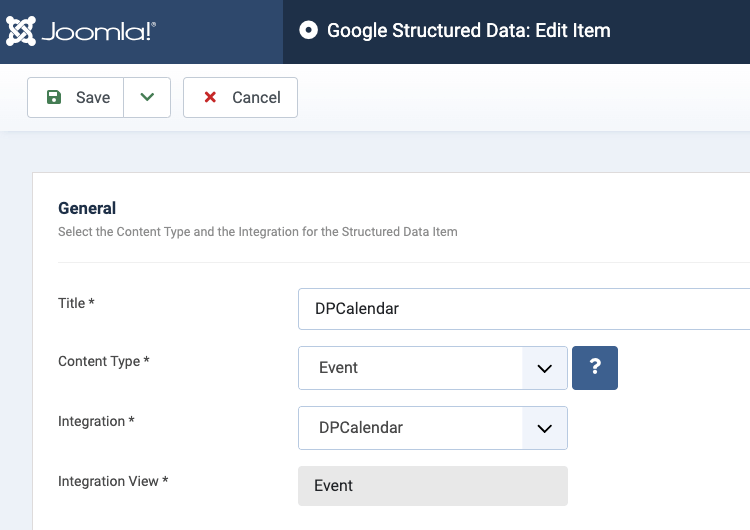The width and height of the screenshot is (750, 530).
Task: Click the Integration * label
Action: click(x=96, y=421)
